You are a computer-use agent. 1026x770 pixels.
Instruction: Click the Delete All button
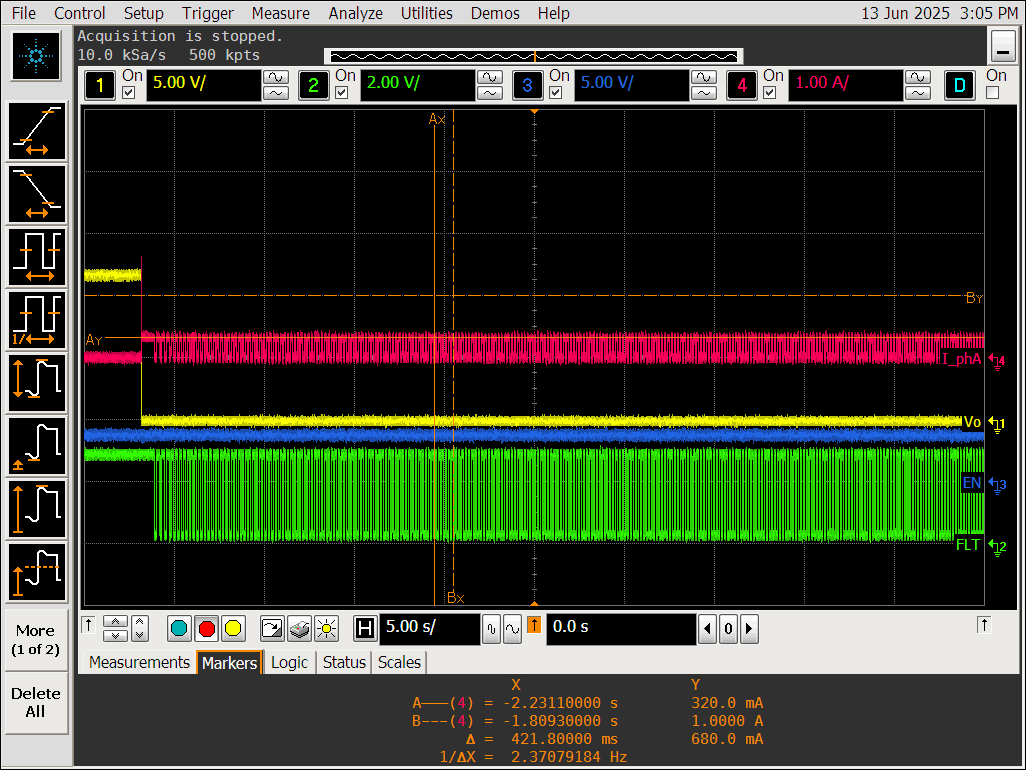[x=36, y=703]
